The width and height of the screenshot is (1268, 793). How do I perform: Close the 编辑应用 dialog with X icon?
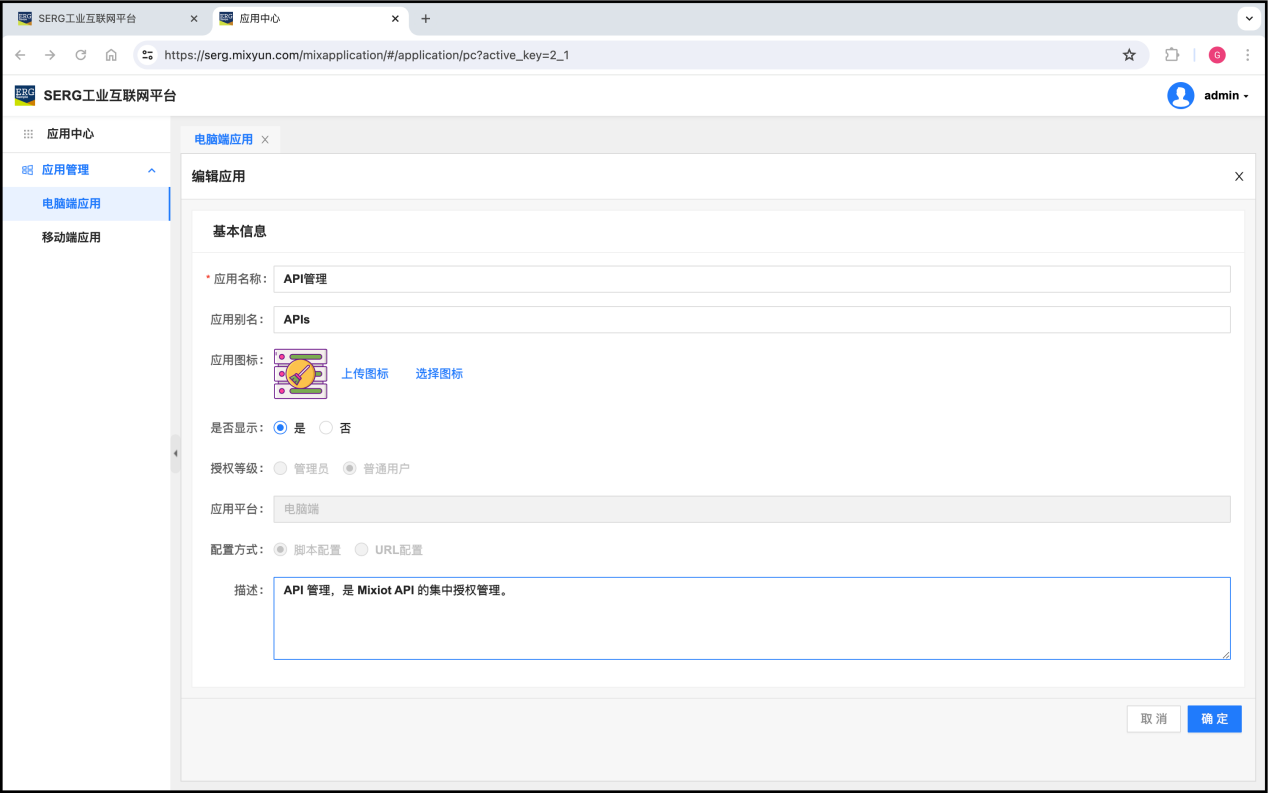click(1239, 176)
